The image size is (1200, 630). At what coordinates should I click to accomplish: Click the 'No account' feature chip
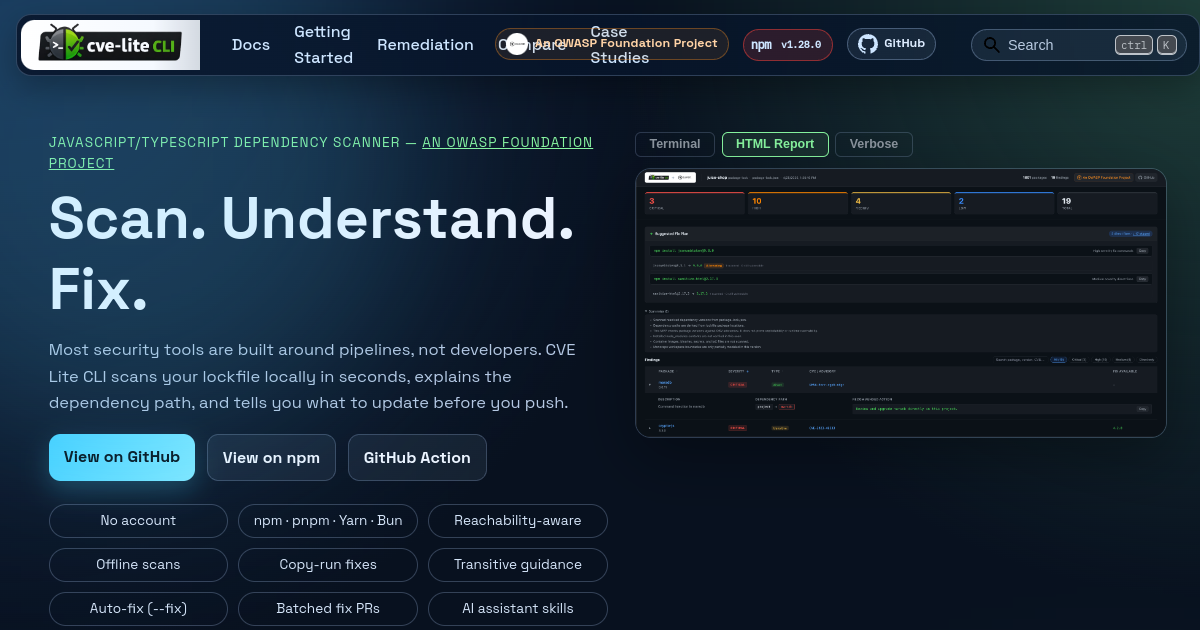tap(138, 521)
